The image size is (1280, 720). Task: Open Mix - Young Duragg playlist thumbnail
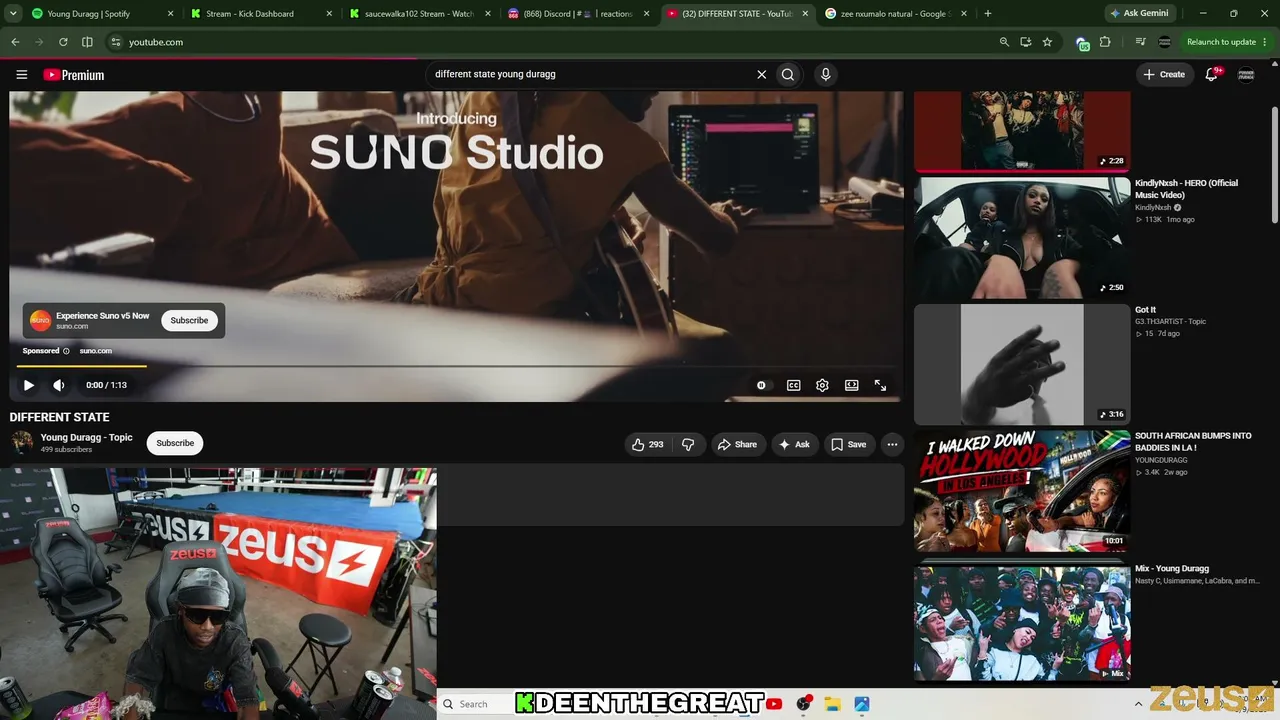(1022, 622)
